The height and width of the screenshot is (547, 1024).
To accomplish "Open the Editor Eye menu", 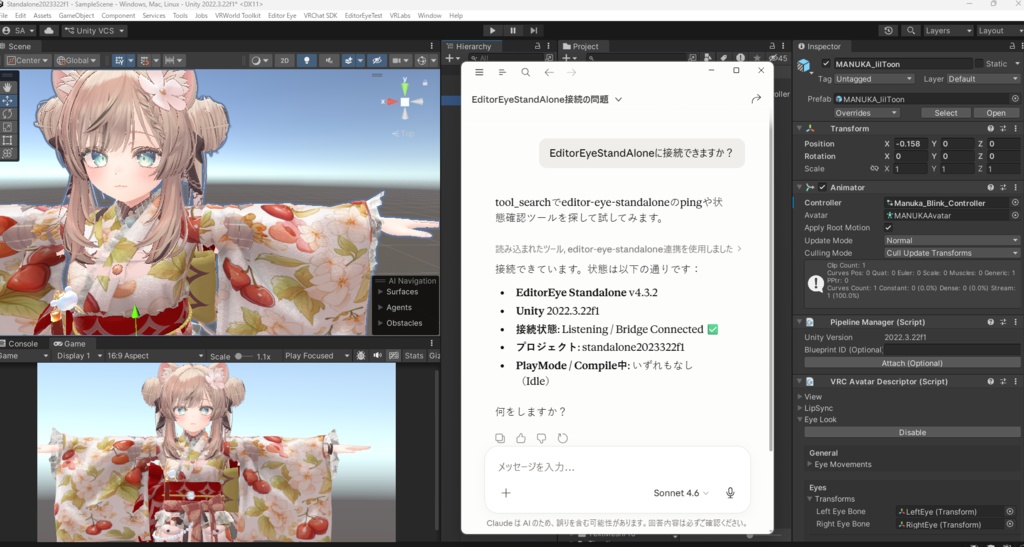I will click(282, 16).
